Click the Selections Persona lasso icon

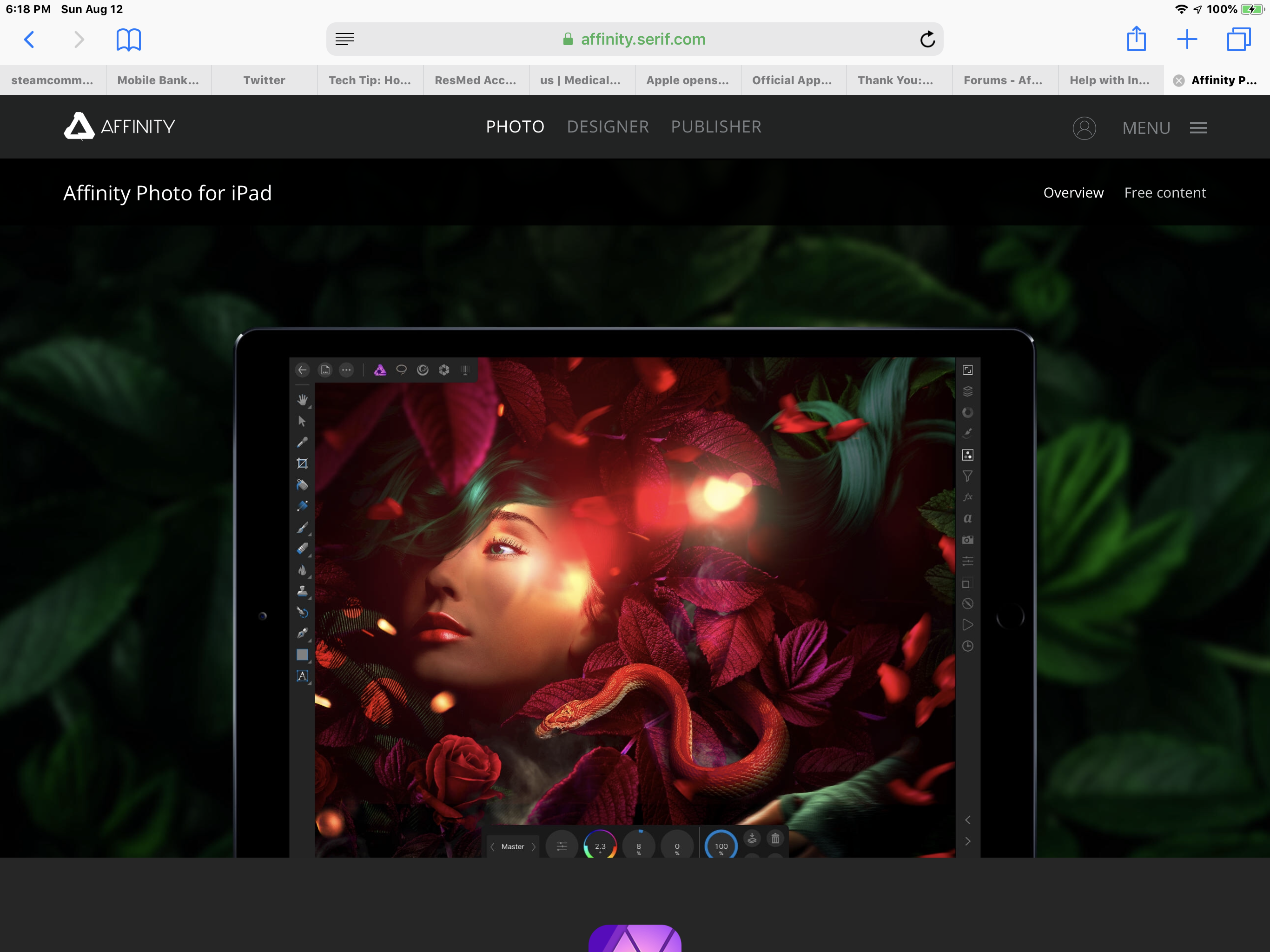401,370
